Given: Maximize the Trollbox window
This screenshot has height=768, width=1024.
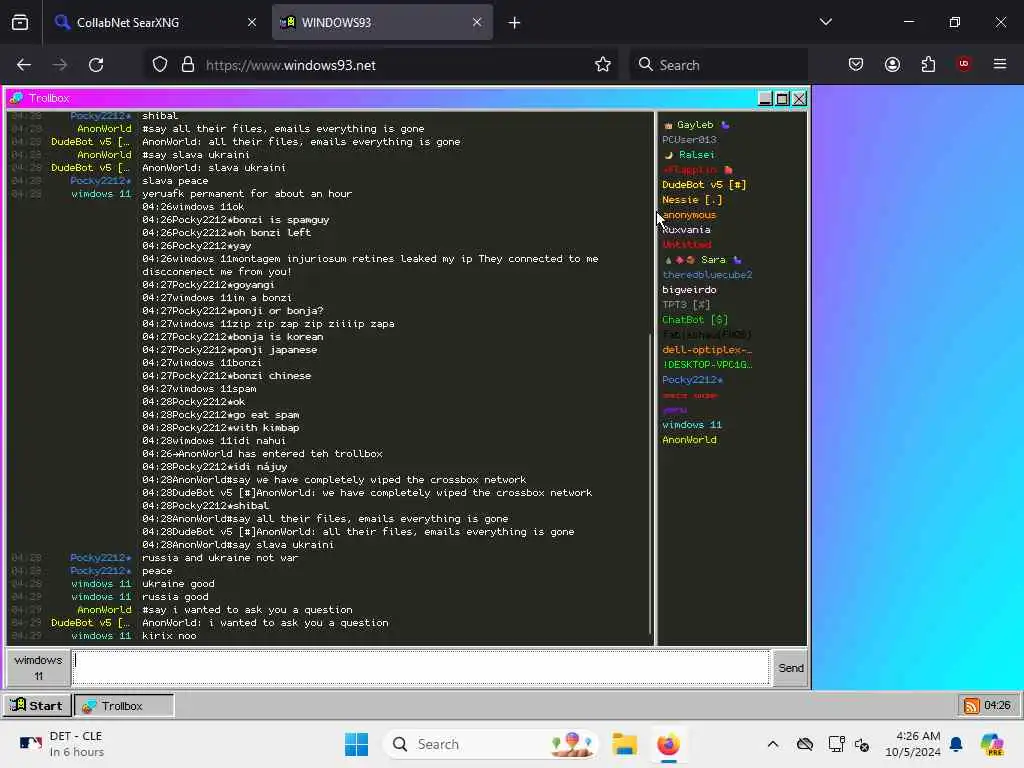Looking at the screenshot, I should coord(782,99).
